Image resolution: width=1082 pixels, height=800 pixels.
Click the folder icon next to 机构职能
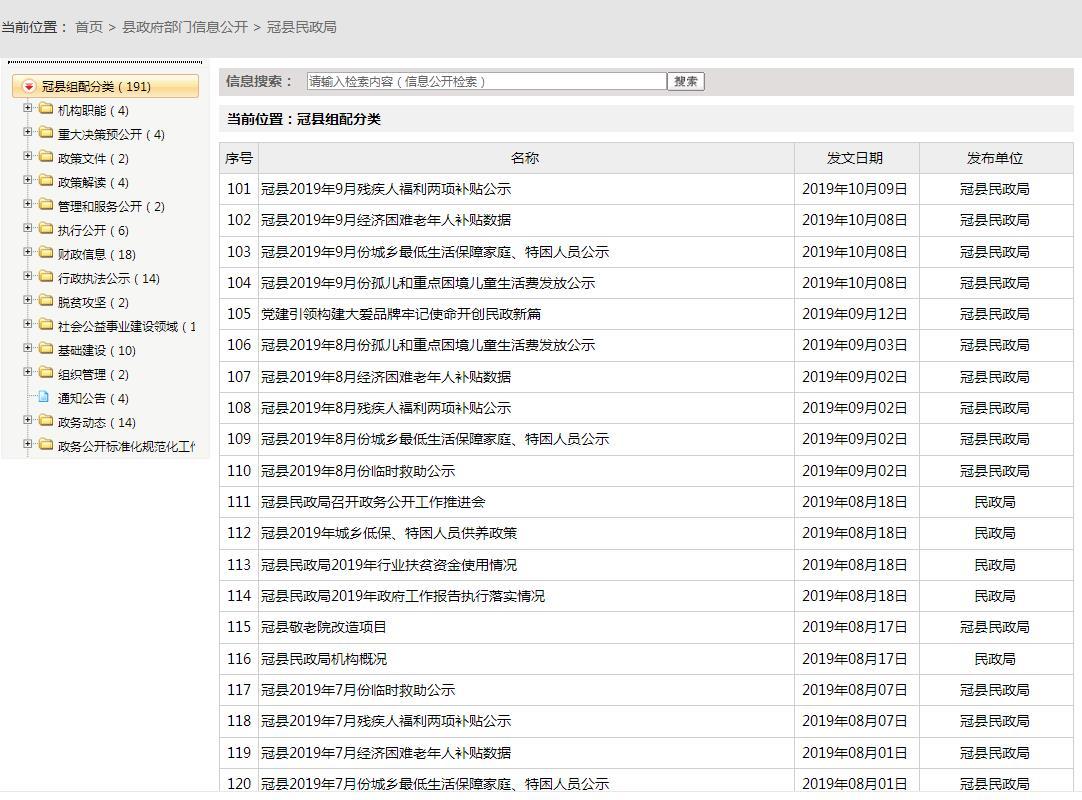coord(46,109)
